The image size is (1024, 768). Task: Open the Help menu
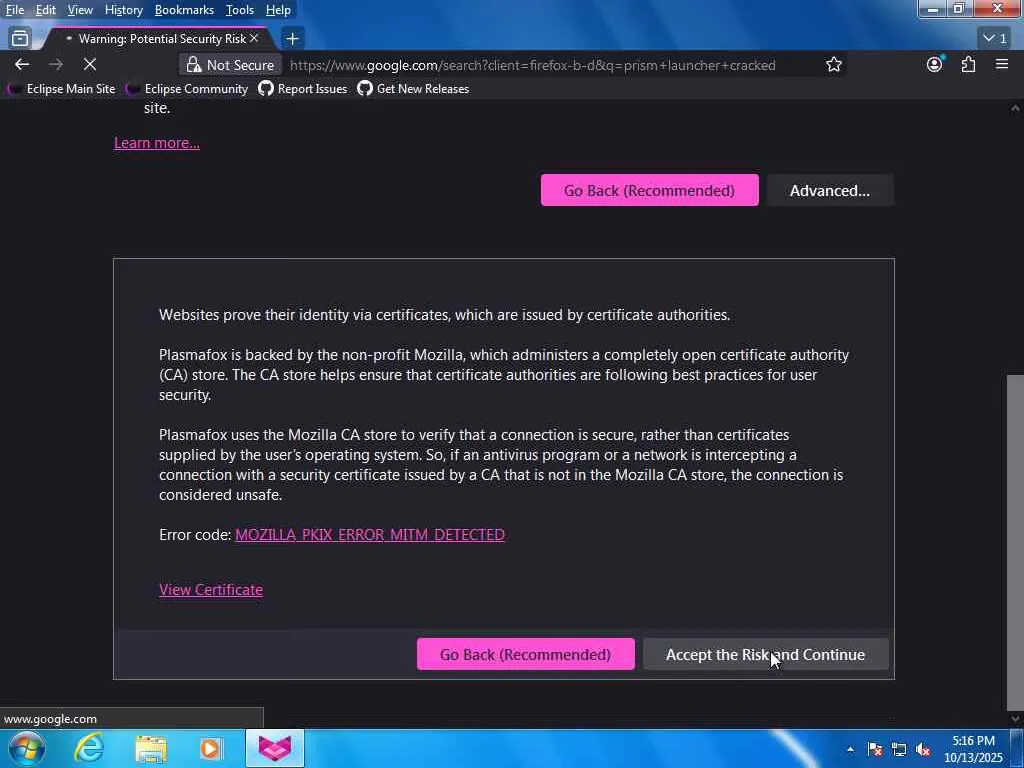(x=278, y=10)
